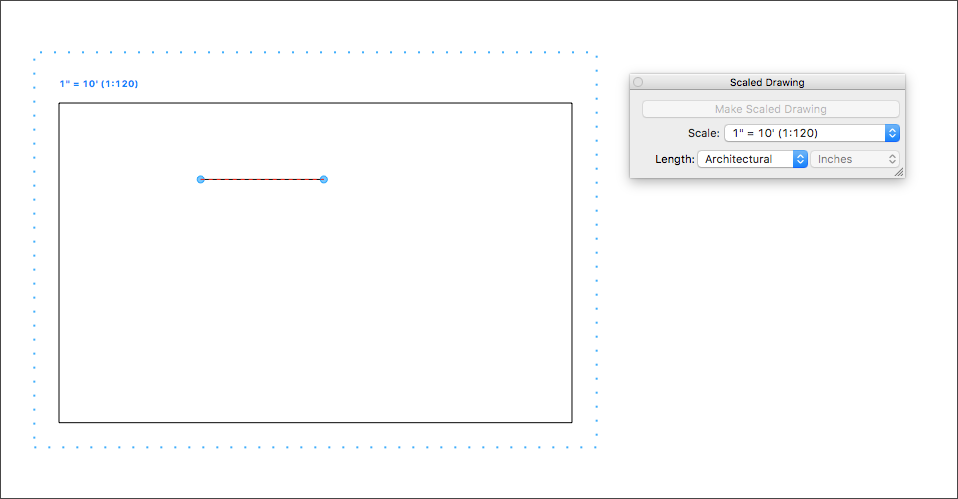Click the Make Scaled Drawing button

tap(770, 109)
